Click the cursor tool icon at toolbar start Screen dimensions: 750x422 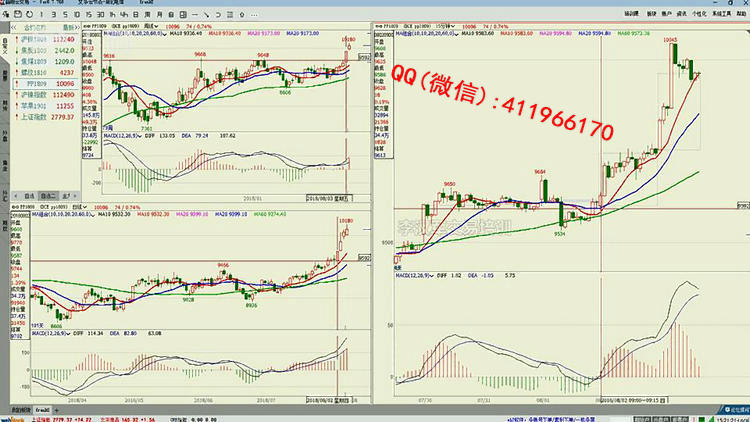(x=6, y=14)
